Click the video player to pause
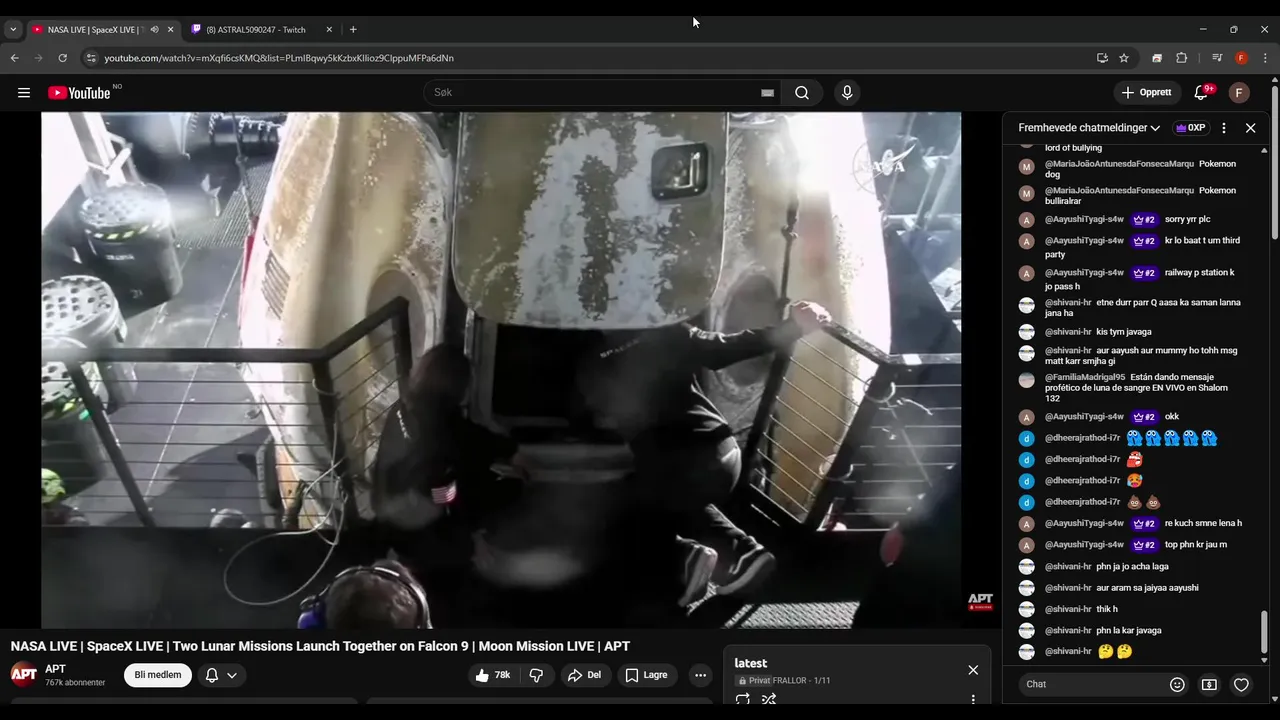Viewport: 1280px width, 720px height. (x=501, y=370)
